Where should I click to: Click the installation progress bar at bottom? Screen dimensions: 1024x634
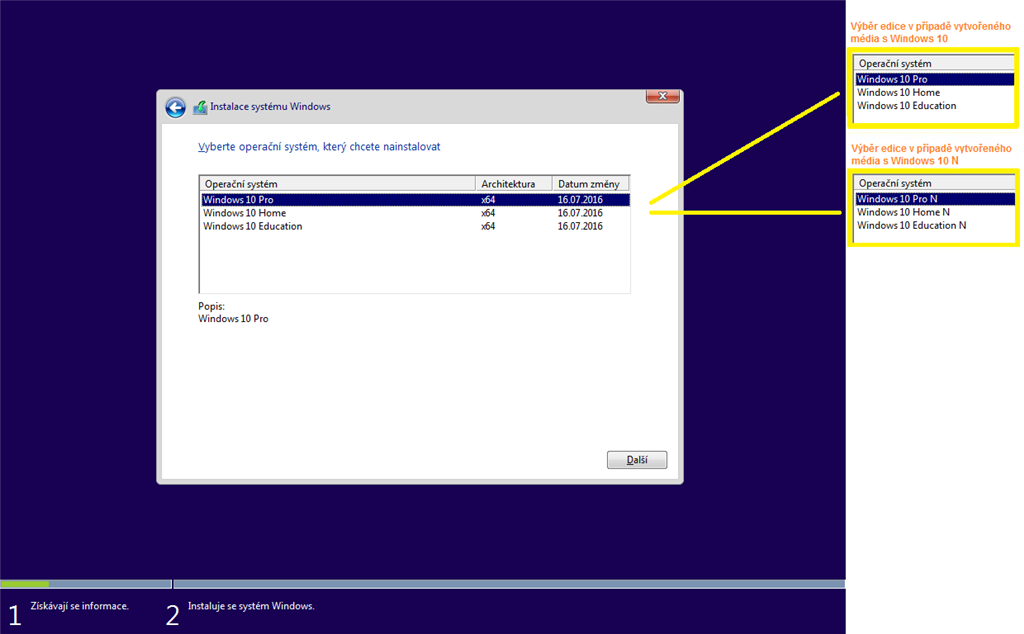pyautogui.click(x=423, y=584)
